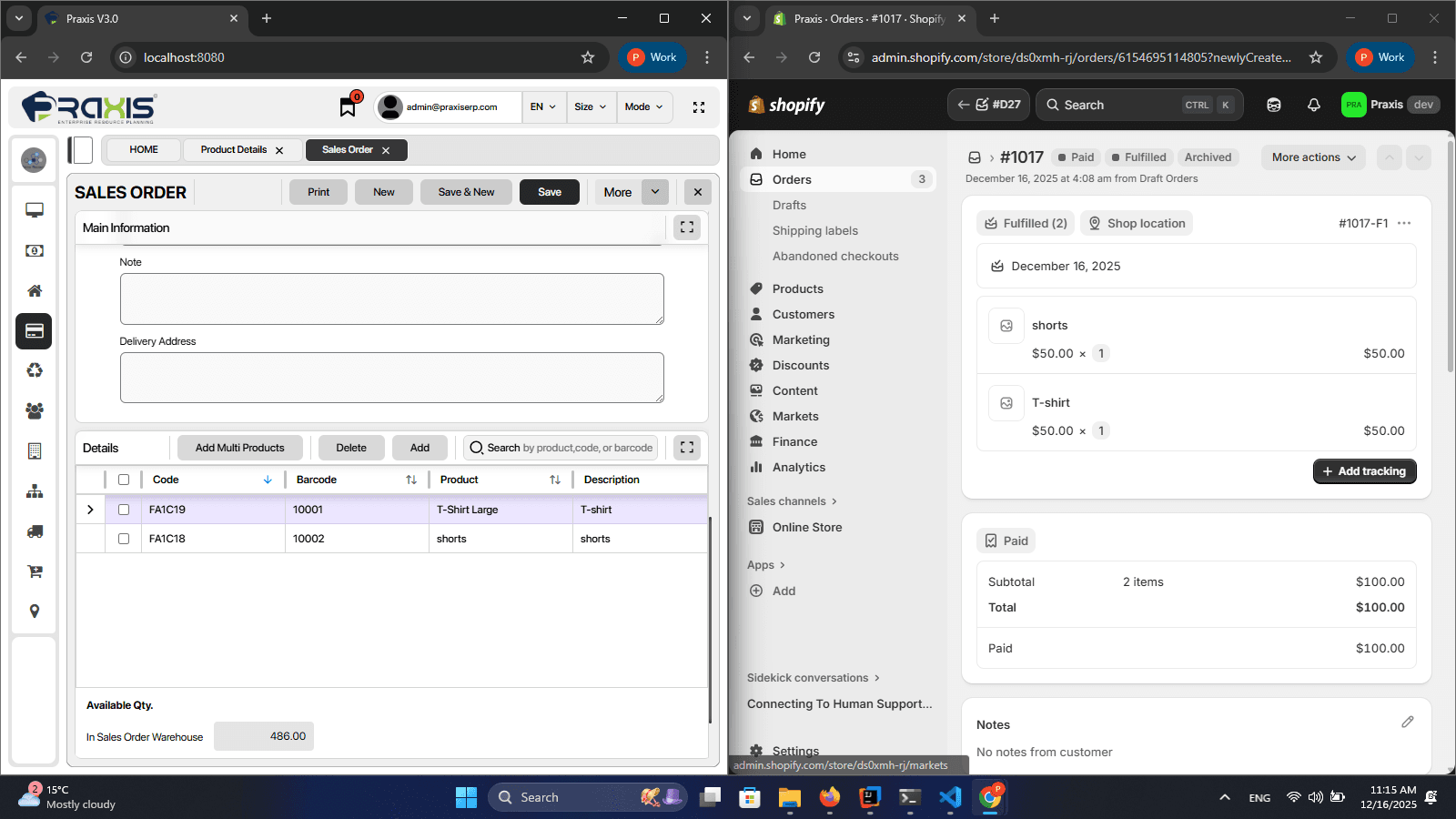Open the recycle arrows icon in Praxis sidebar
The width and height of the screenshot is (1456, 819).
tap(35, 370)
